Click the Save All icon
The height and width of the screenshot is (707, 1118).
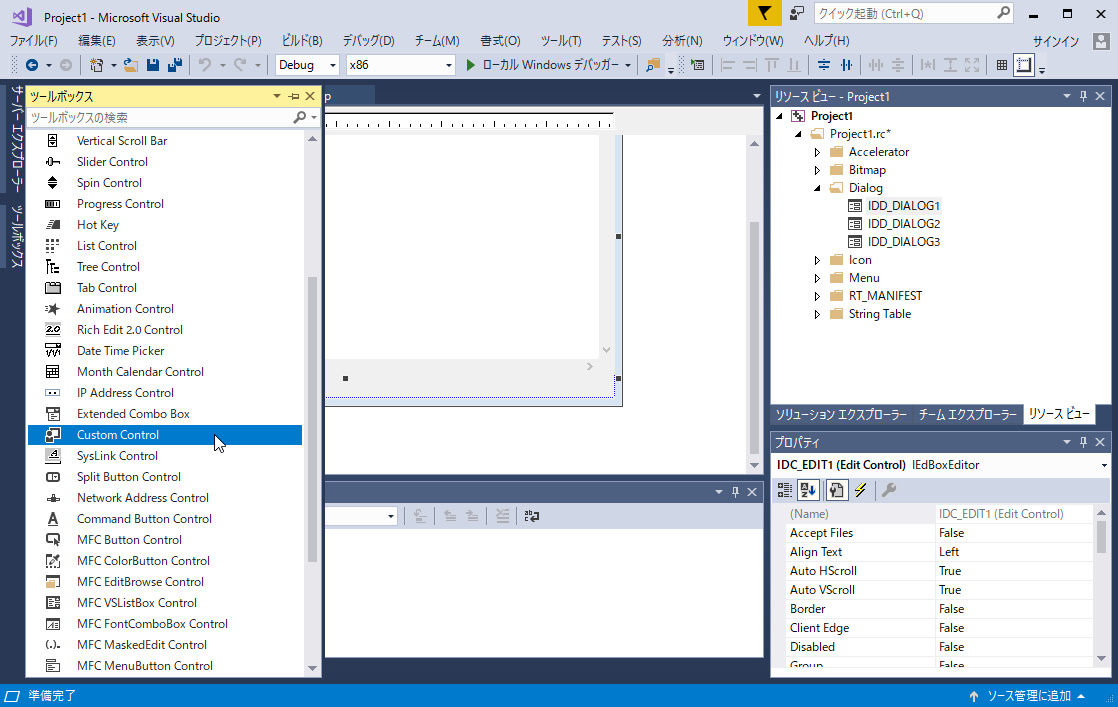(175, 65)
